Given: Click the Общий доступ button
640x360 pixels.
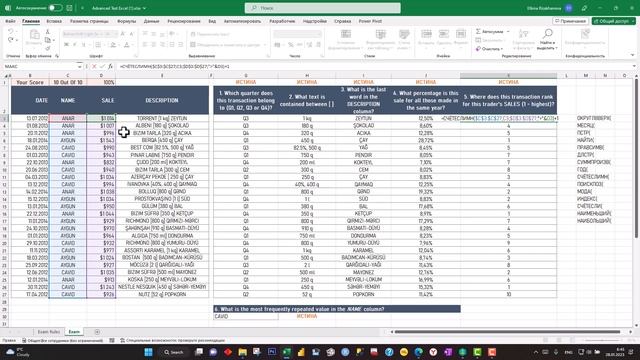Looking at the screenshot, I should pos(613,21).
